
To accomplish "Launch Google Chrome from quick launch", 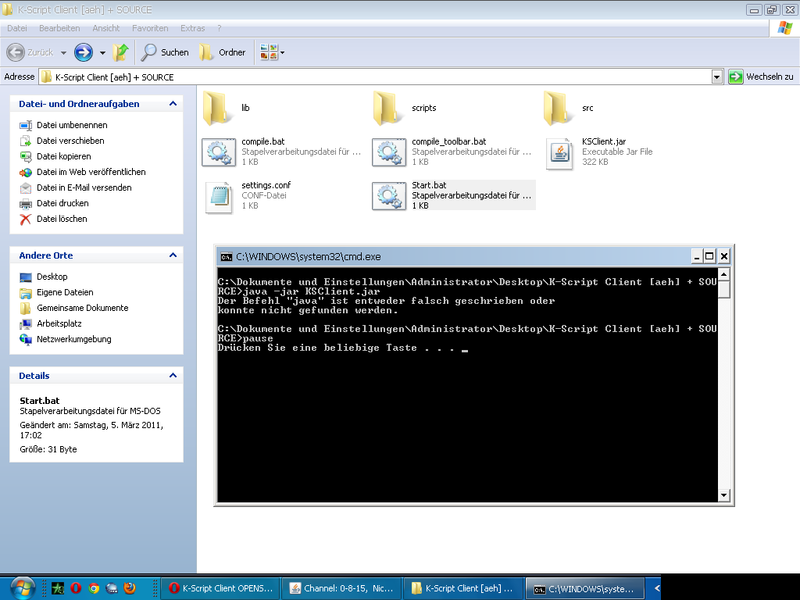I will (x=93, y=588).
